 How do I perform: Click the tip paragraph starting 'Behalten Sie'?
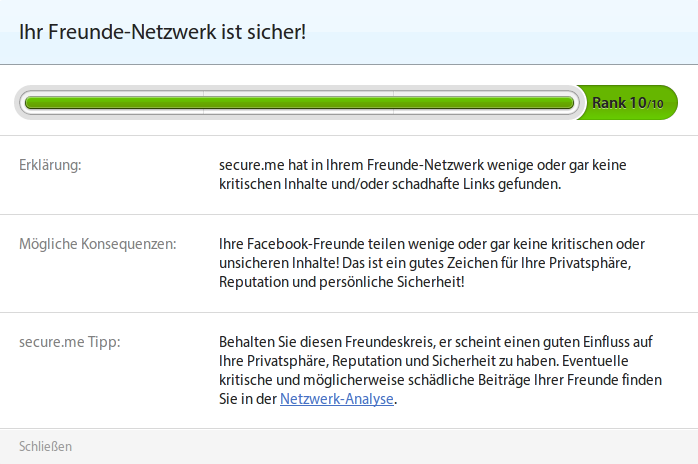coord(440,370)
